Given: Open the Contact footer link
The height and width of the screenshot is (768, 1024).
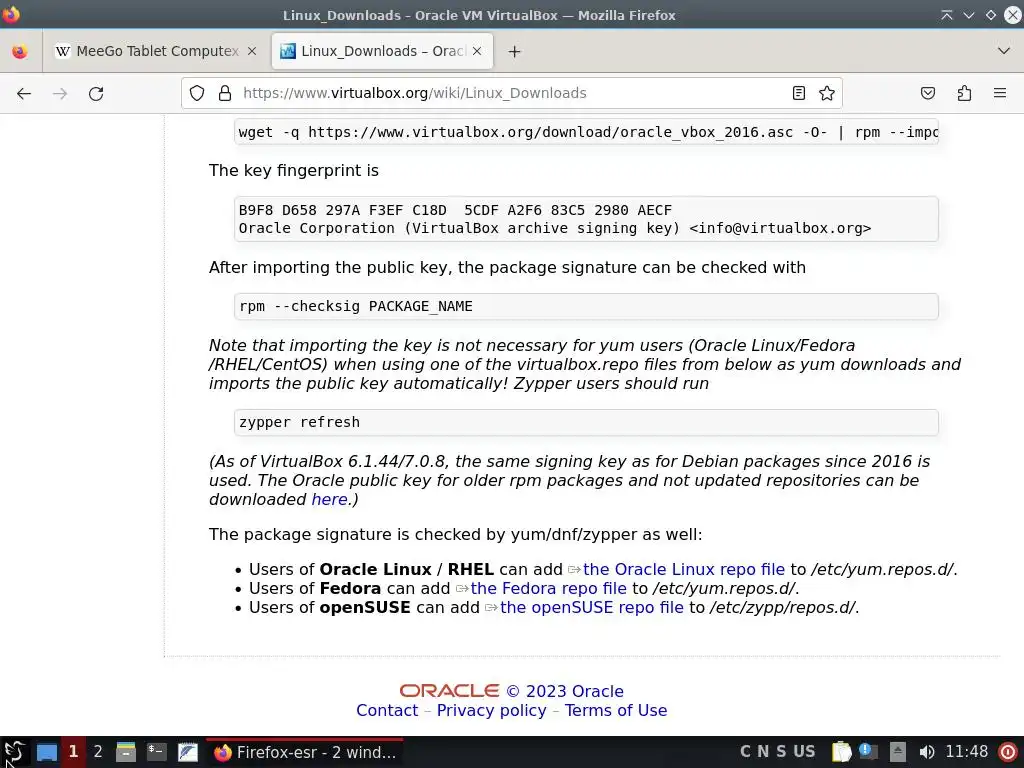Looking at the screenshot, I should click(x=387, y=711).
